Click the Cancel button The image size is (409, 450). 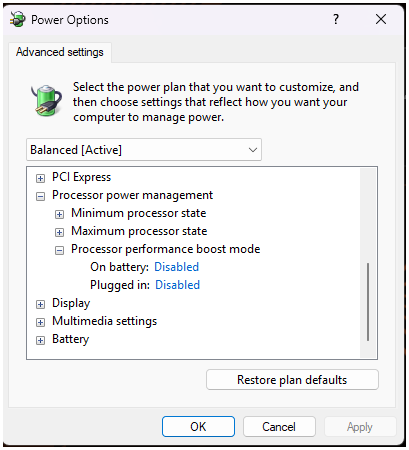(279, 426)
